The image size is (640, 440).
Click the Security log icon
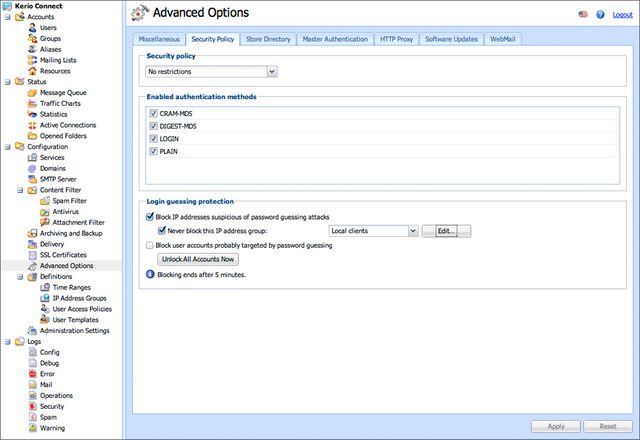tap(33, 406)
